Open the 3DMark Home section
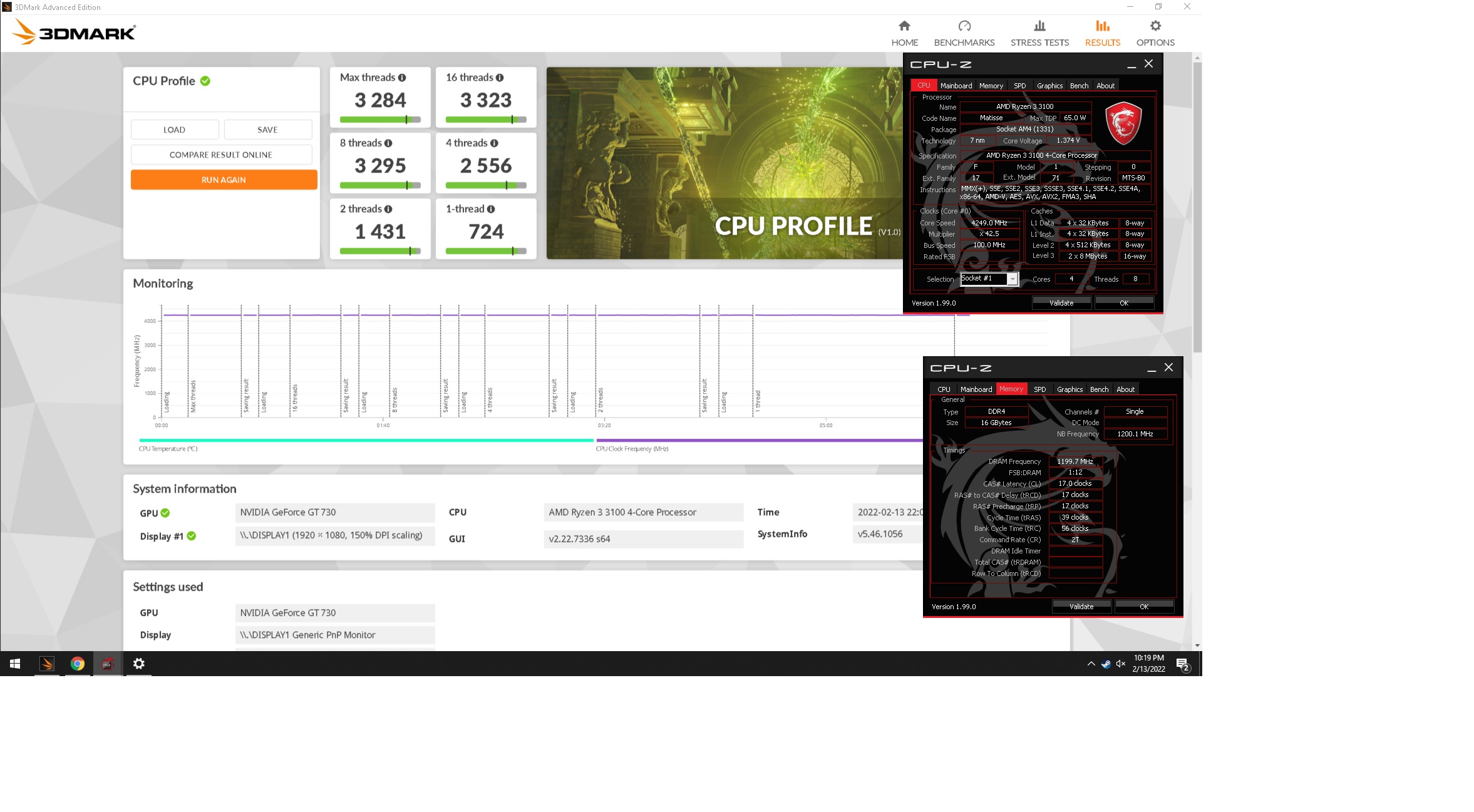The image size is (1474, 812). click(x=904, y=33)
